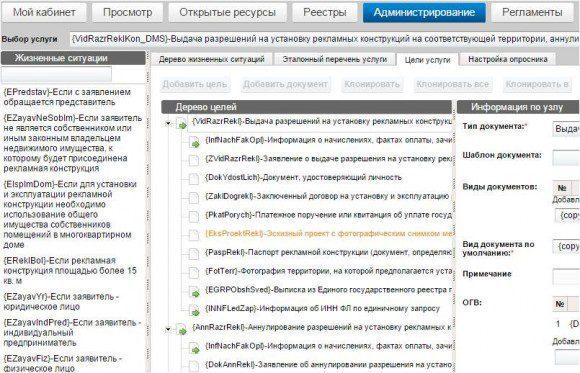Select DokAnnRekl заявление об аннулировании row
Screen dimensions: 580x373
328,365
